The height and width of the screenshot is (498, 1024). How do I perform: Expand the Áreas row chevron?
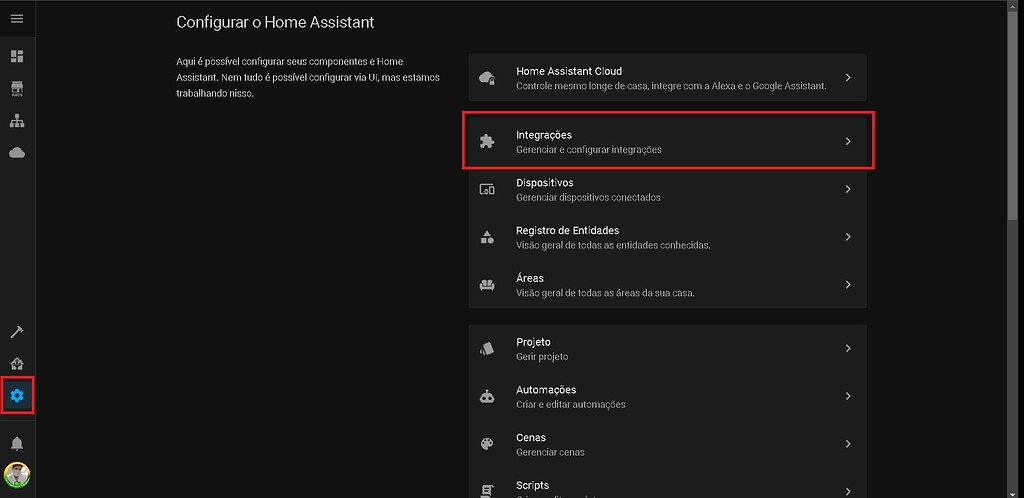tap(847, 285)
